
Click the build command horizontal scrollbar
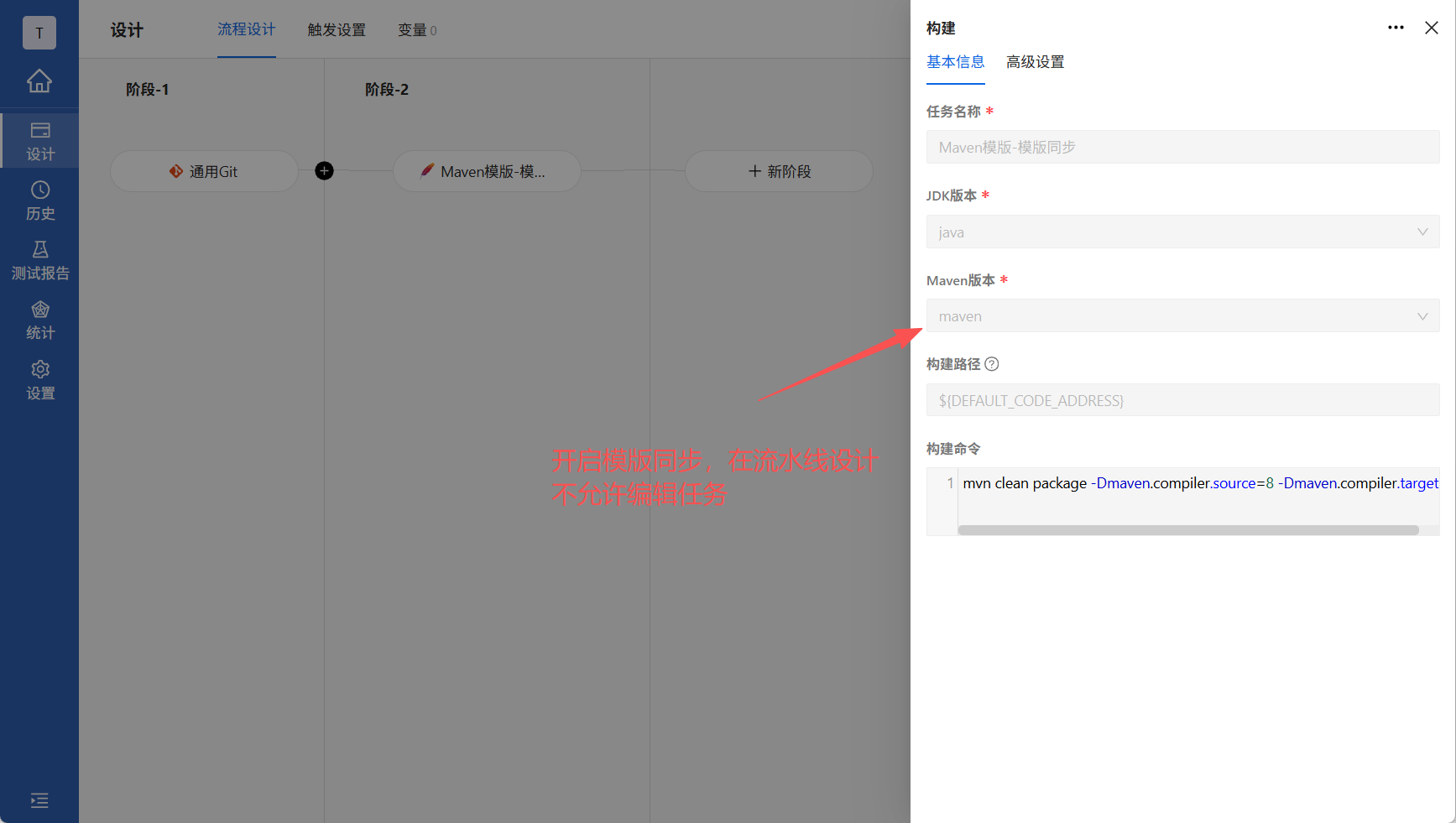(1188, 530)
